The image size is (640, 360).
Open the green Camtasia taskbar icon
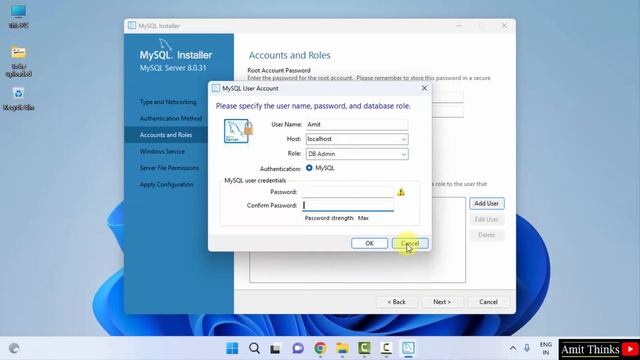(364, 348)
